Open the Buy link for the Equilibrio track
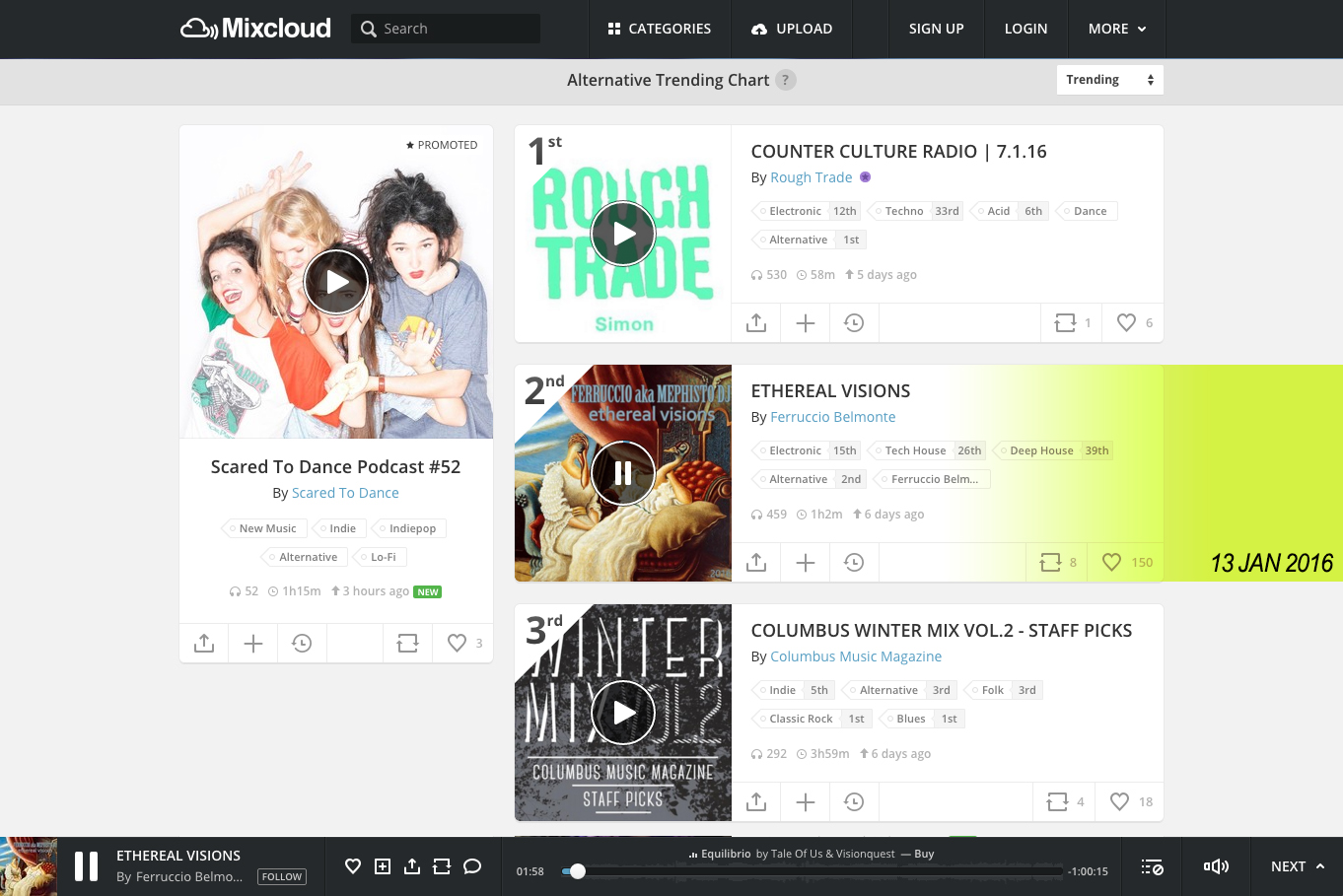The image size is (1343, 896). click(x=924, y=854)
